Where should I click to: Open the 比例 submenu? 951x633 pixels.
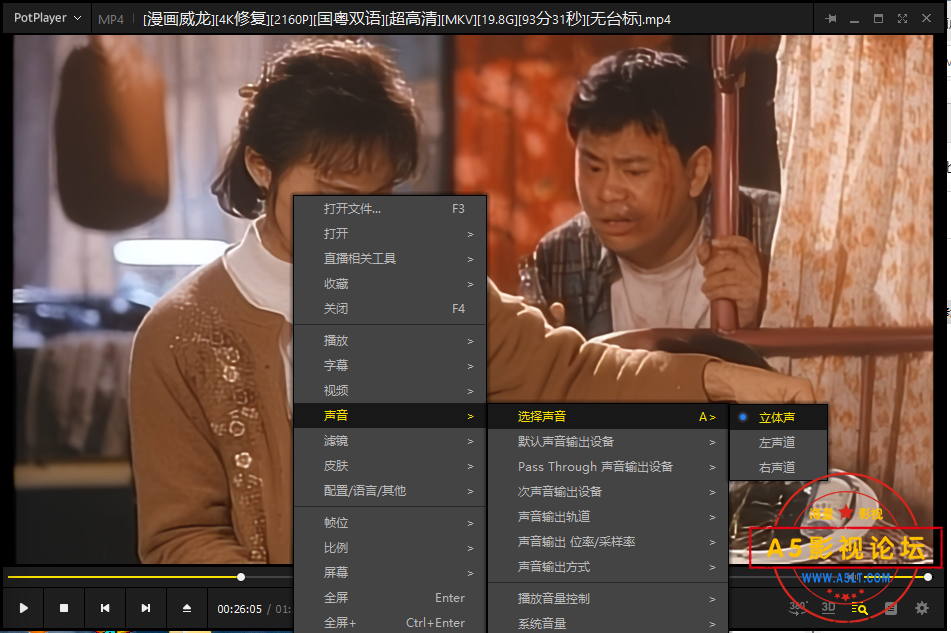[x=390, y=548]
